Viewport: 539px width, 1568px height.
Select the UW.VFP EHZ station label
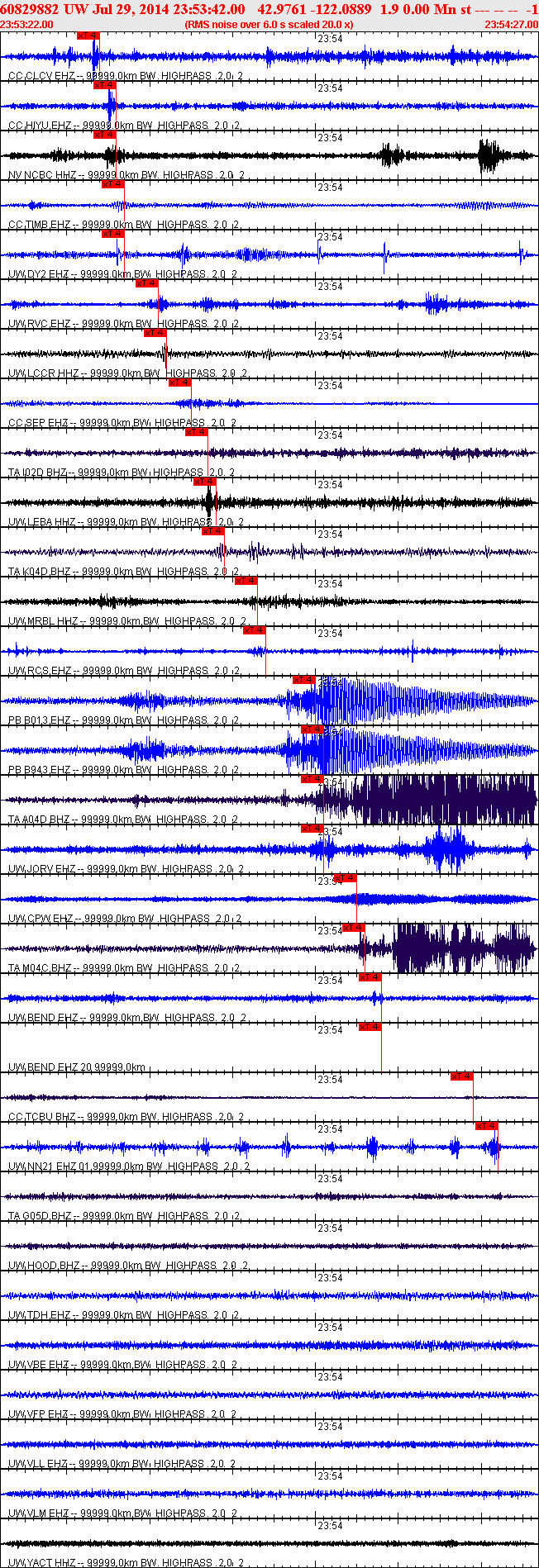pos(123,1414)
